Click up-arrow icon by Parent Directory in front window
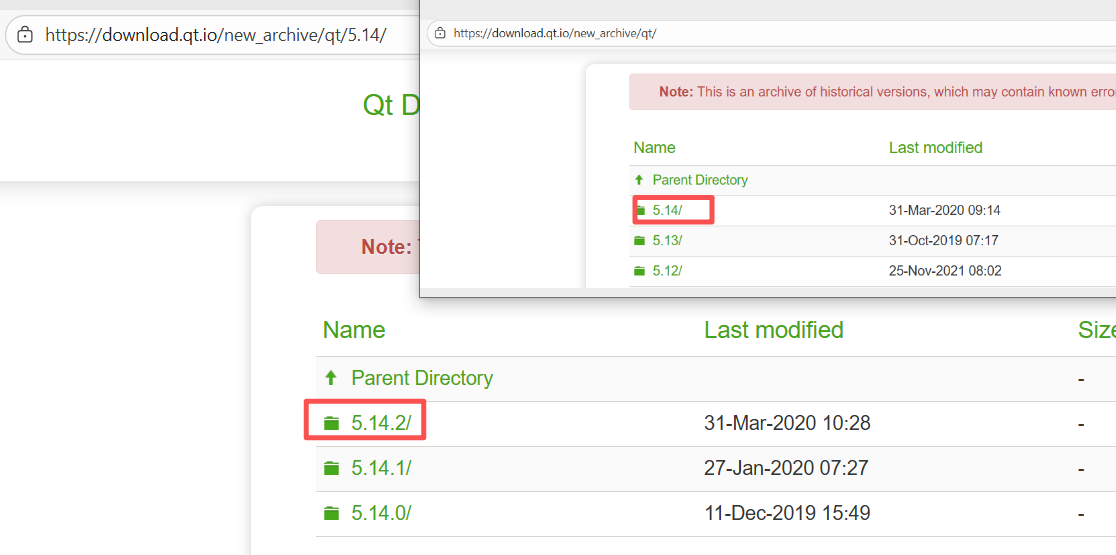 pos(638,180)
